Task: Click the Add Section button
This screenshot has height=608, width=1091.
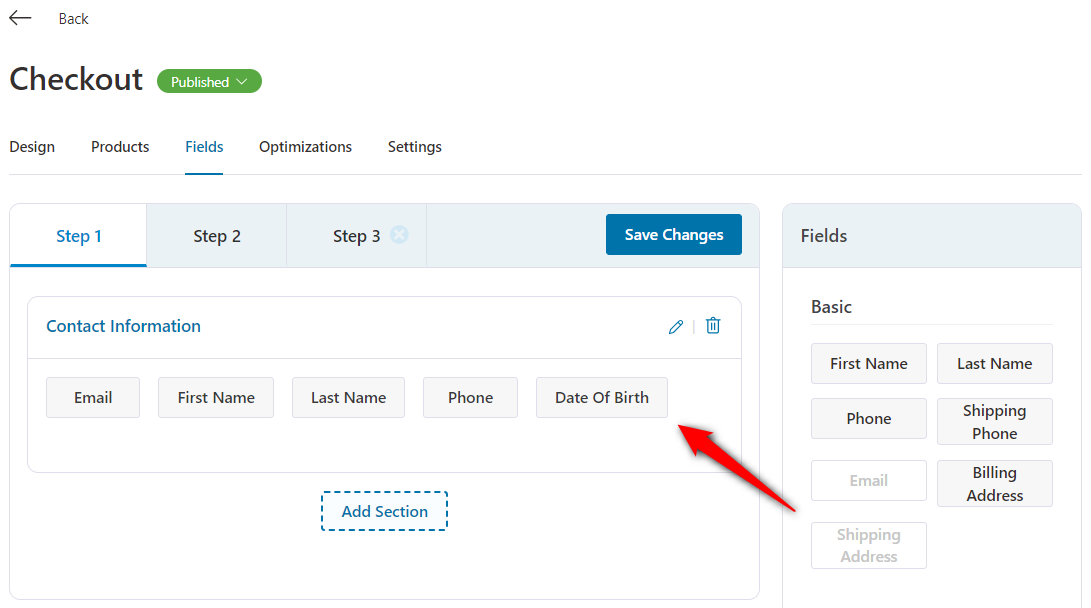Action: coord(384,511)
